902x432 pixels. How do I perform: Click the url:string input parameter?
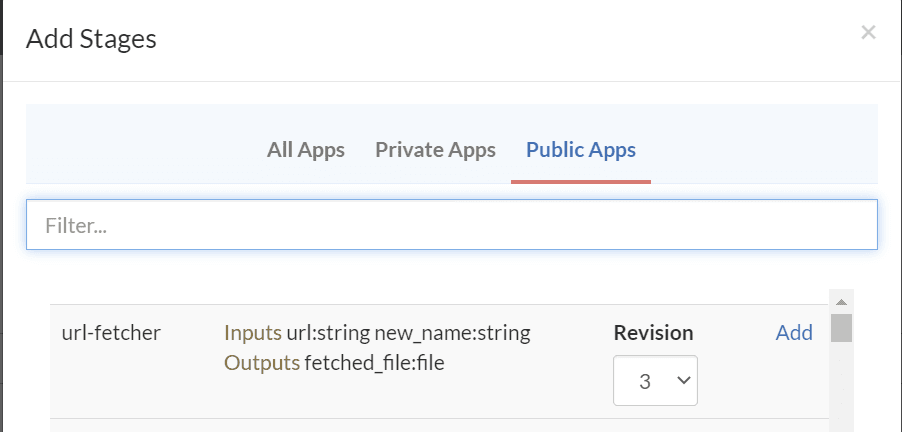tap(329, 333)
